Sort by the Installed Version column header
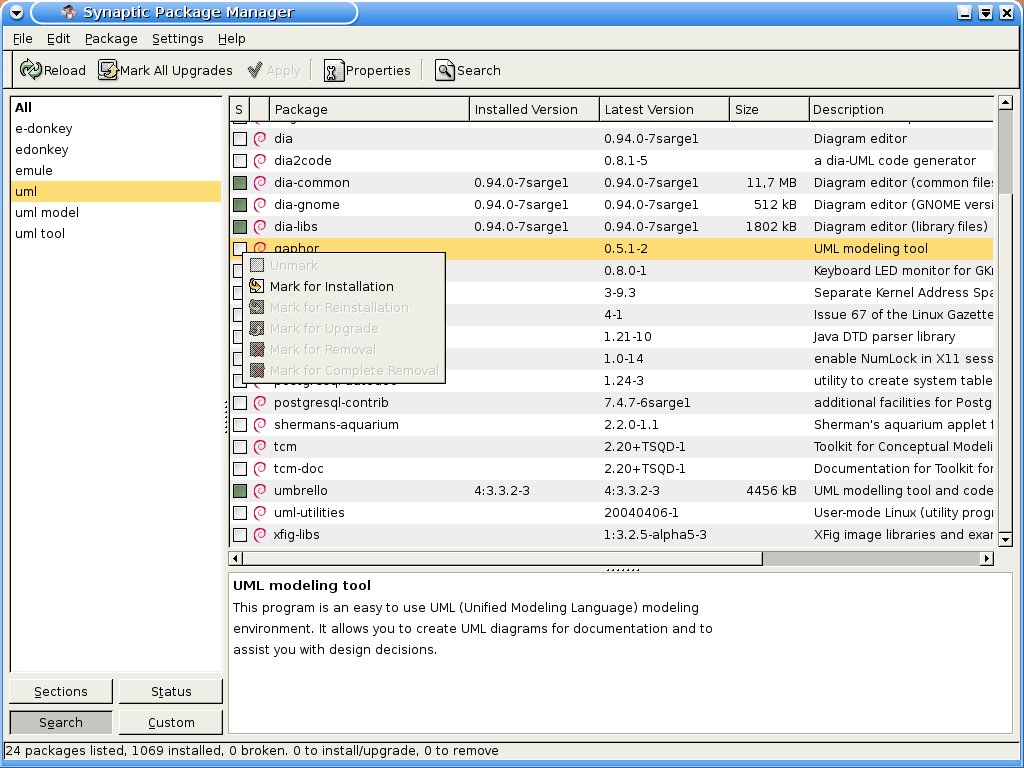 click(534, 109)
